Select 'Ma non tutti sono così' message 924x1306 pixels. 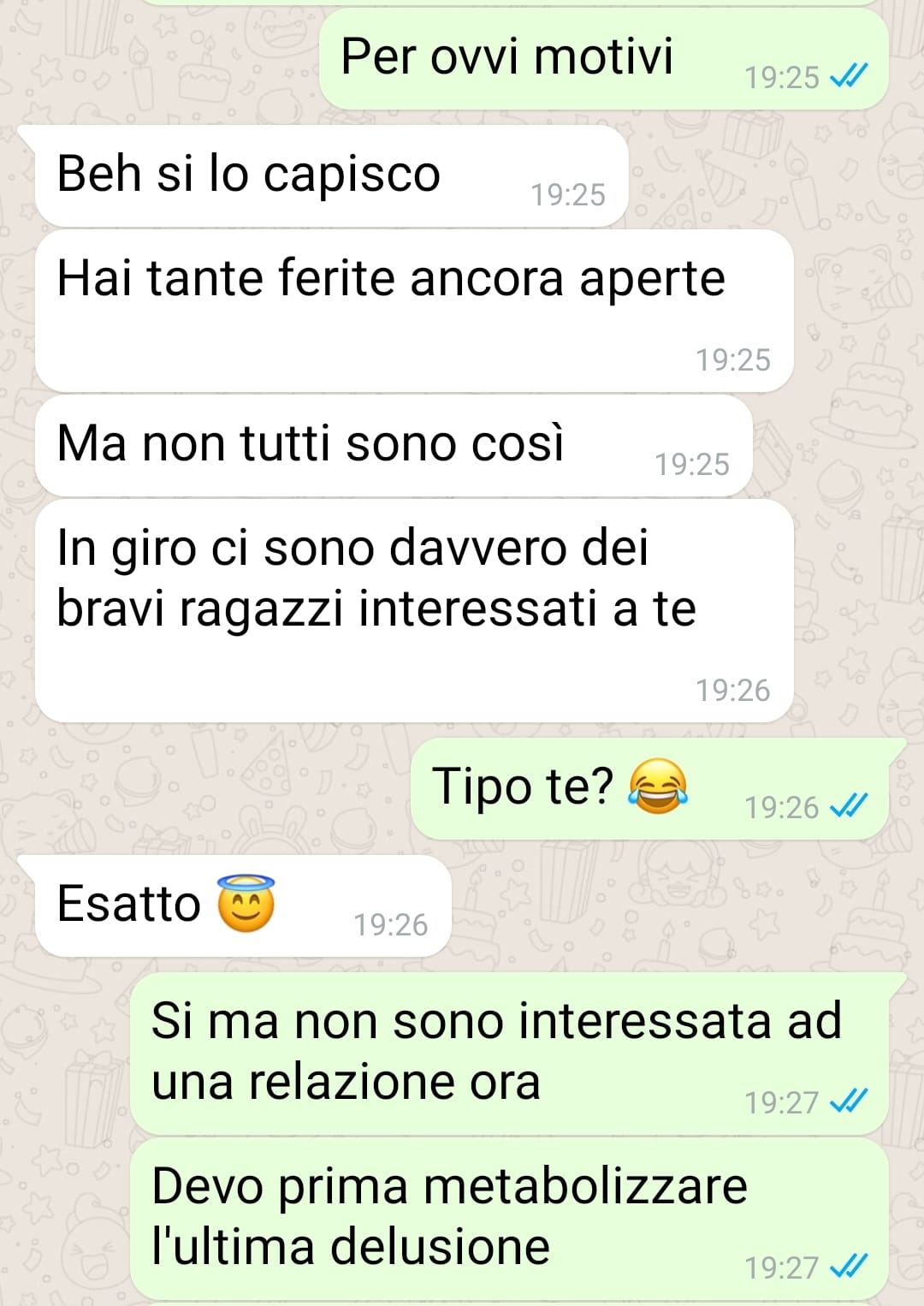[394, 446]
